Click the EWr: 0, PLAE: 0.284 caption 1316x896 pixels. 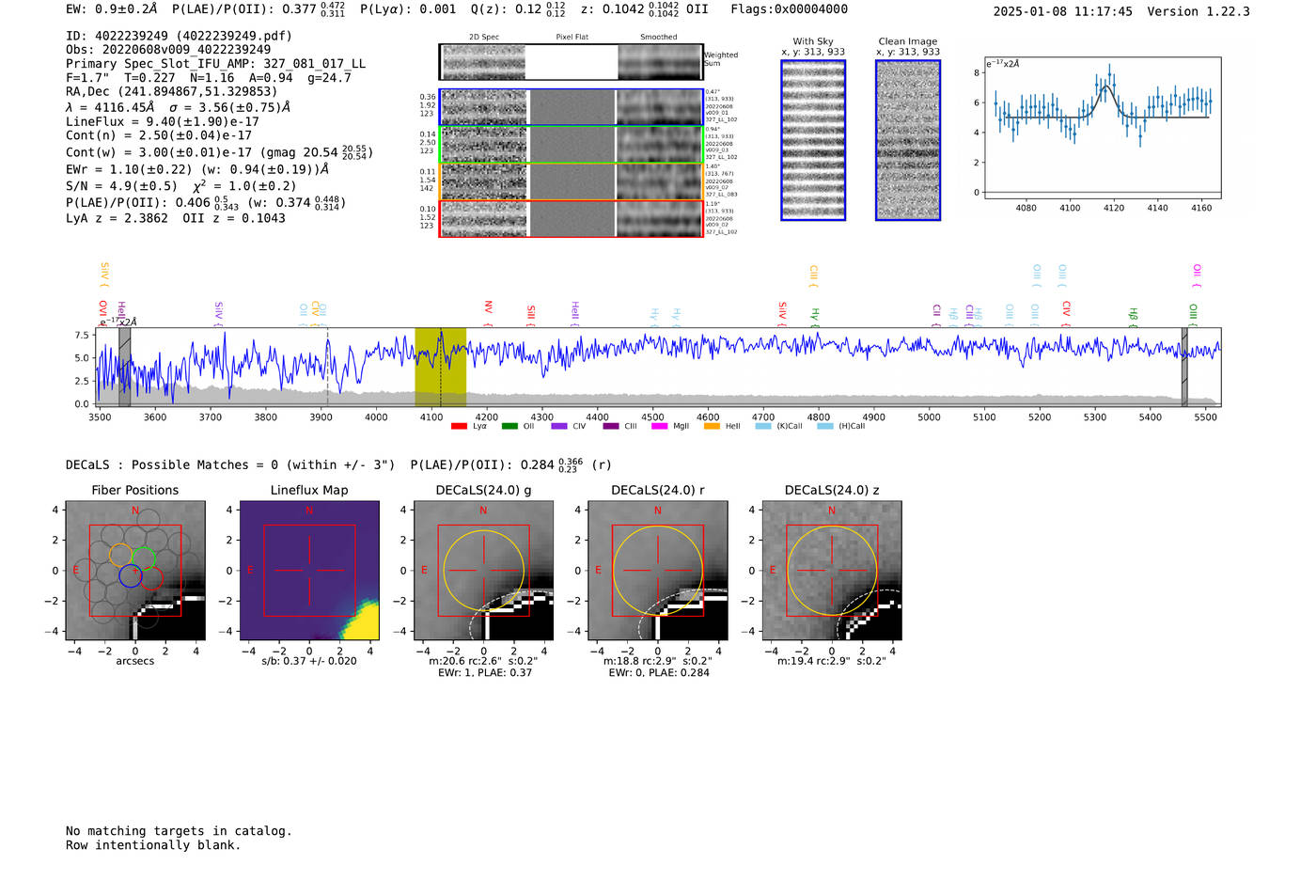(659, 673)
